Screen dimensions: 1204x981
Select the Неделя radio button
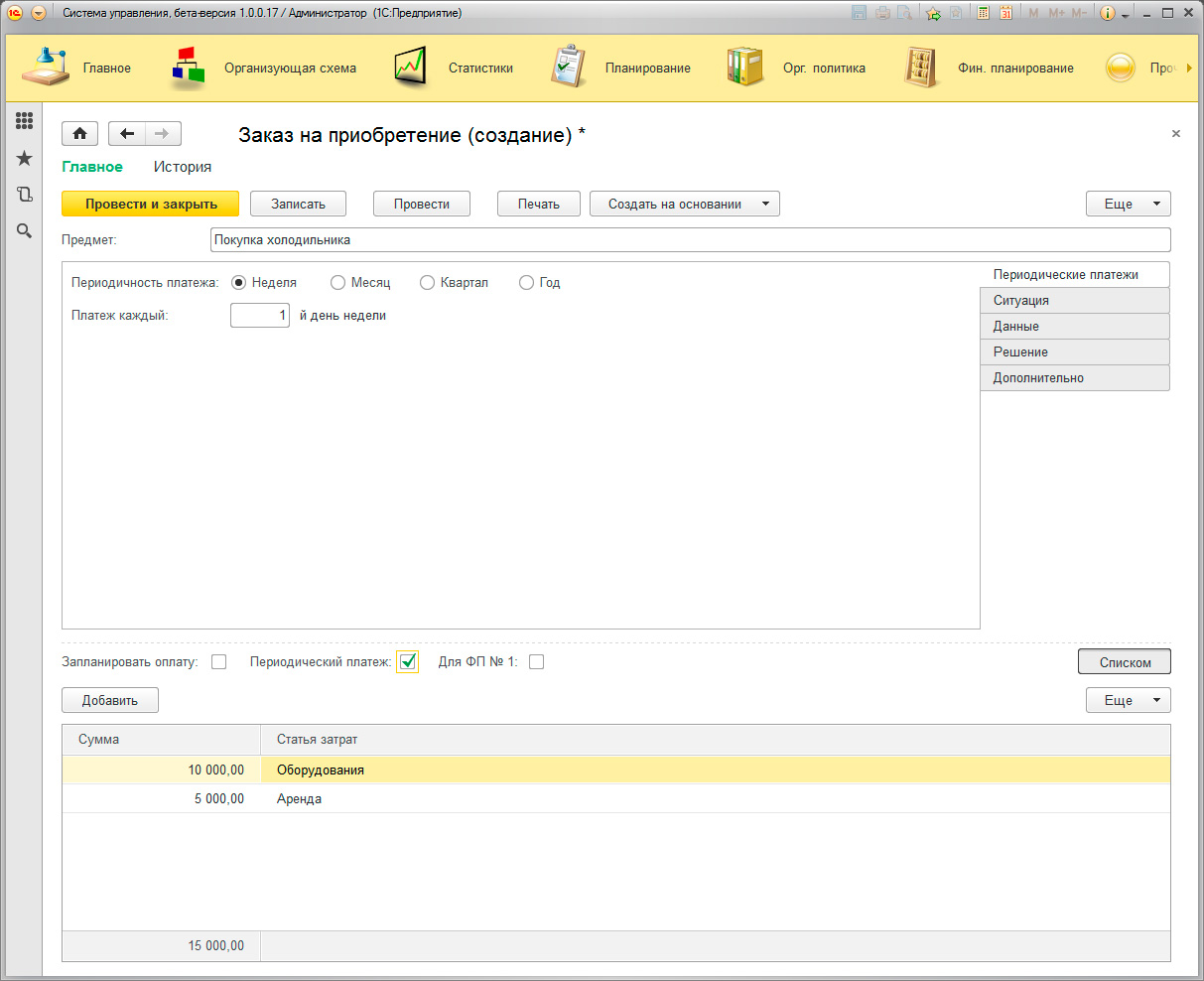click(238, 283)
